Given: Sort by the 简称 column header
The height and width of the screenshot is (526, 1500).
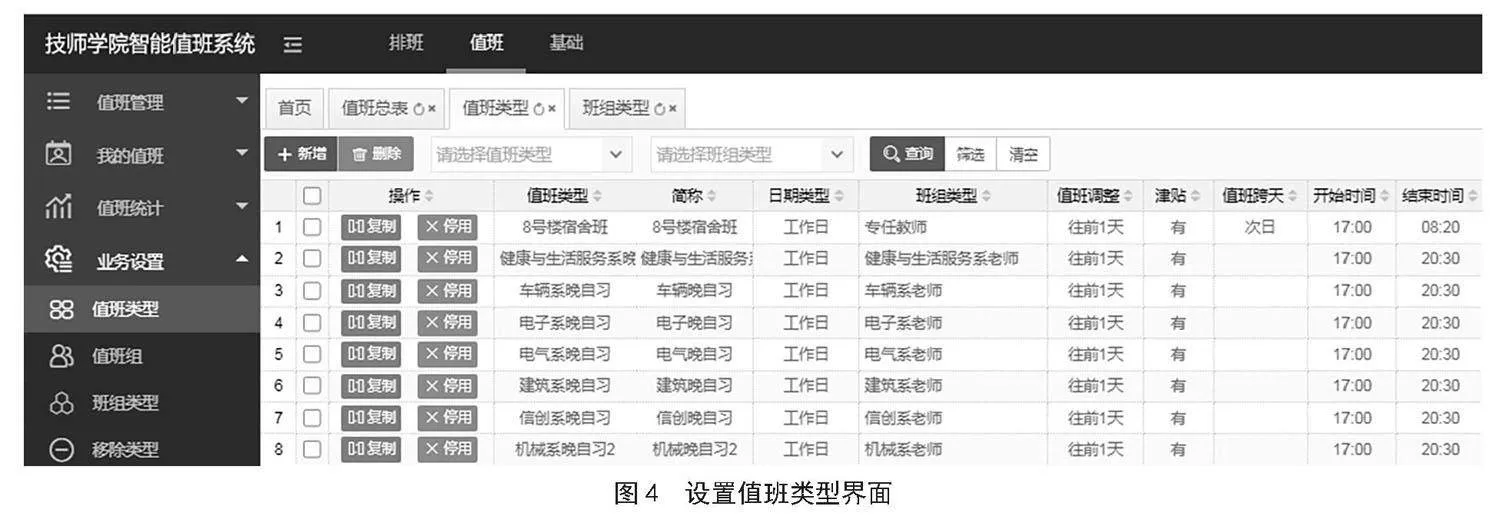Looking at the screenshot, I should (x=694, y=196).
